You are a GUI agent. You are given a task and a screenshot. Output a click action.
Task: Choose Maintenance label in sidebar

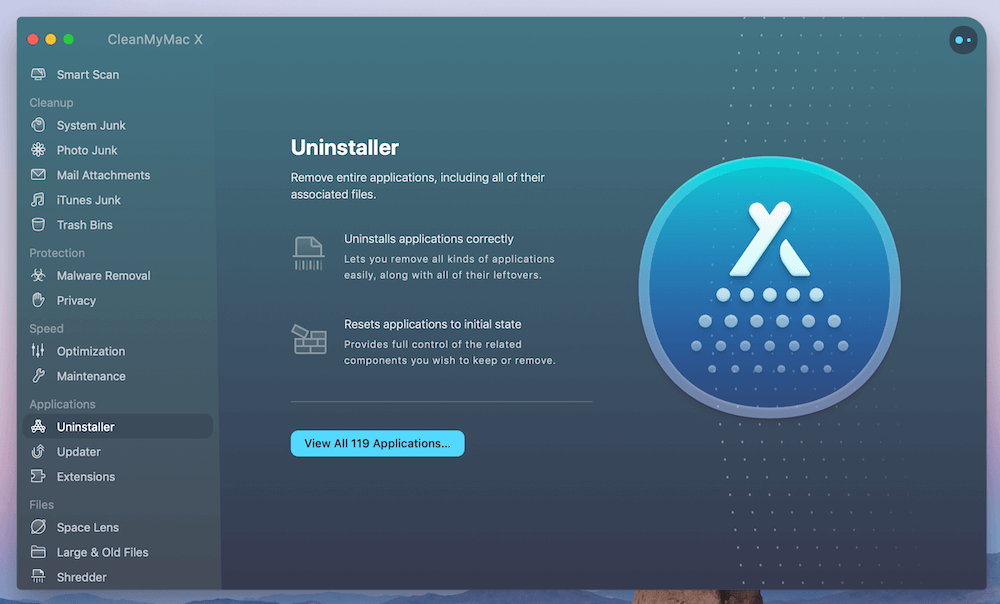[91, 376]
